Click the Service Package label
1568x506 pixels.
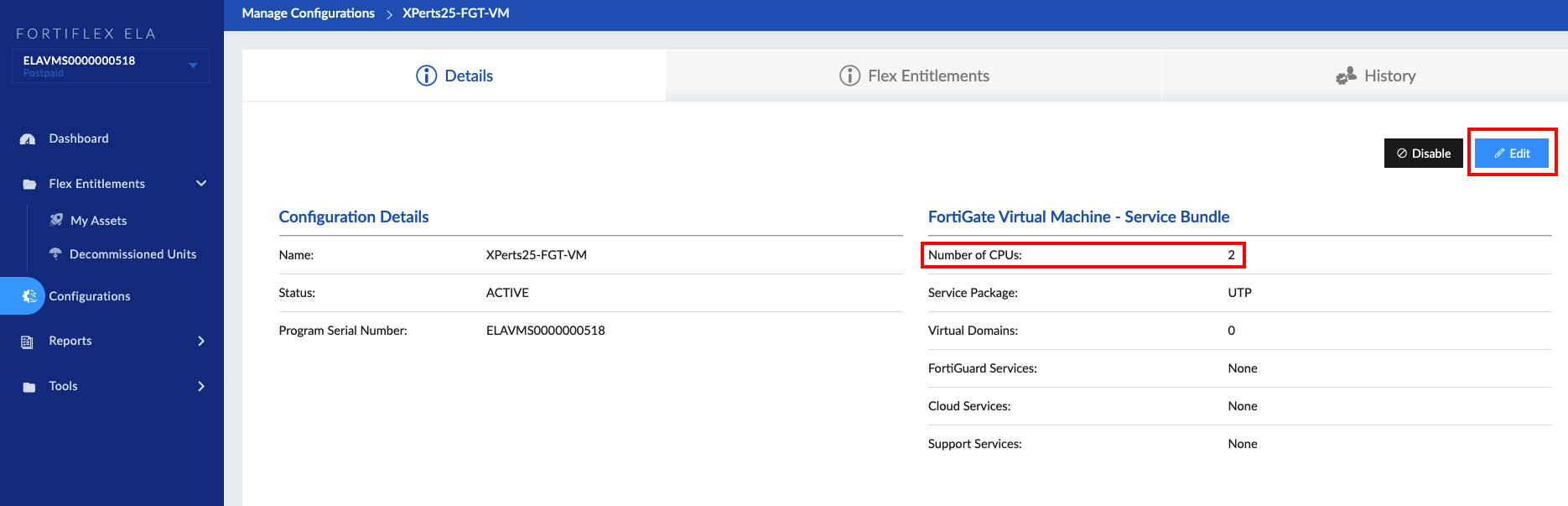point(973,293)
